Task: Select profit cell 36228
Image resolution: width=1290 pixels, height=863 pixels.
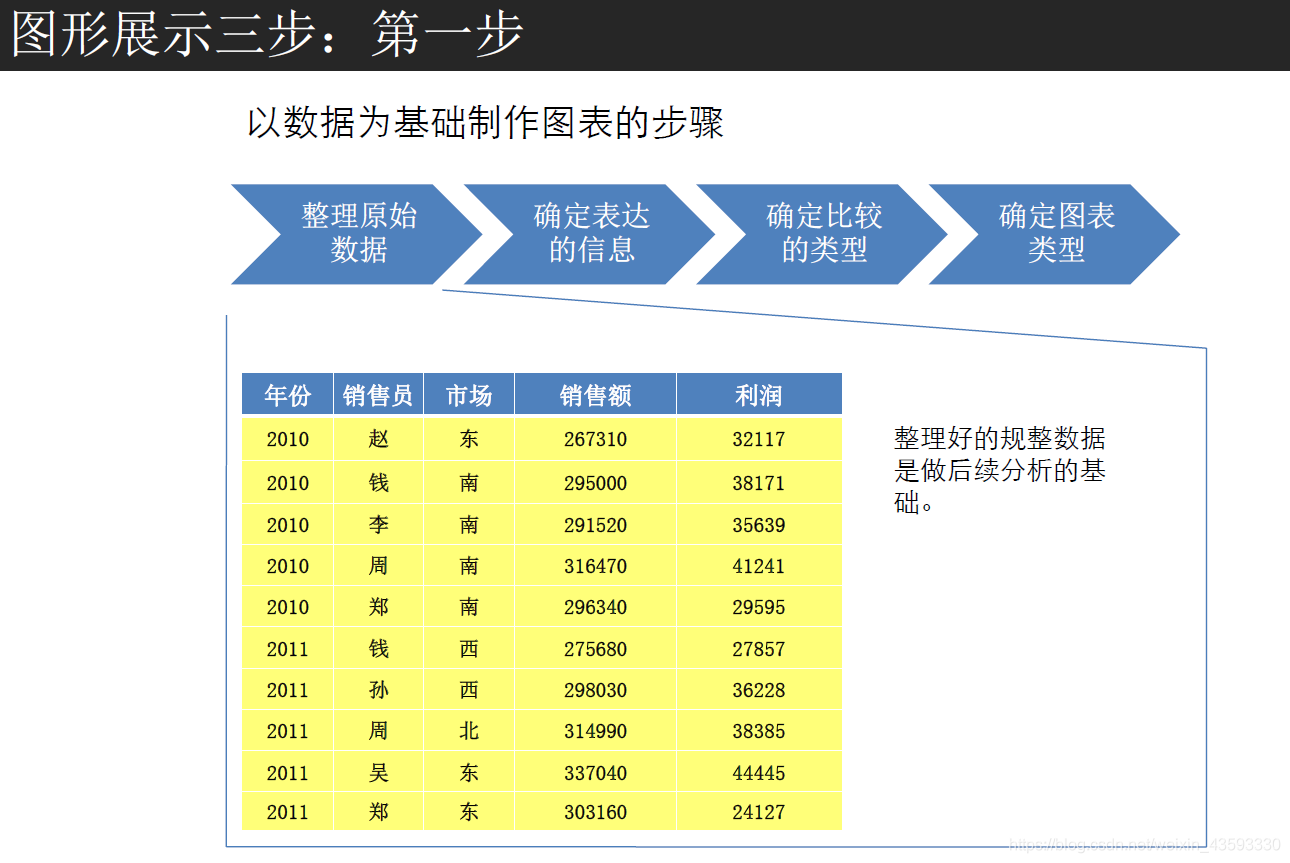Action: pyautogui.click(x=759, y=690)
